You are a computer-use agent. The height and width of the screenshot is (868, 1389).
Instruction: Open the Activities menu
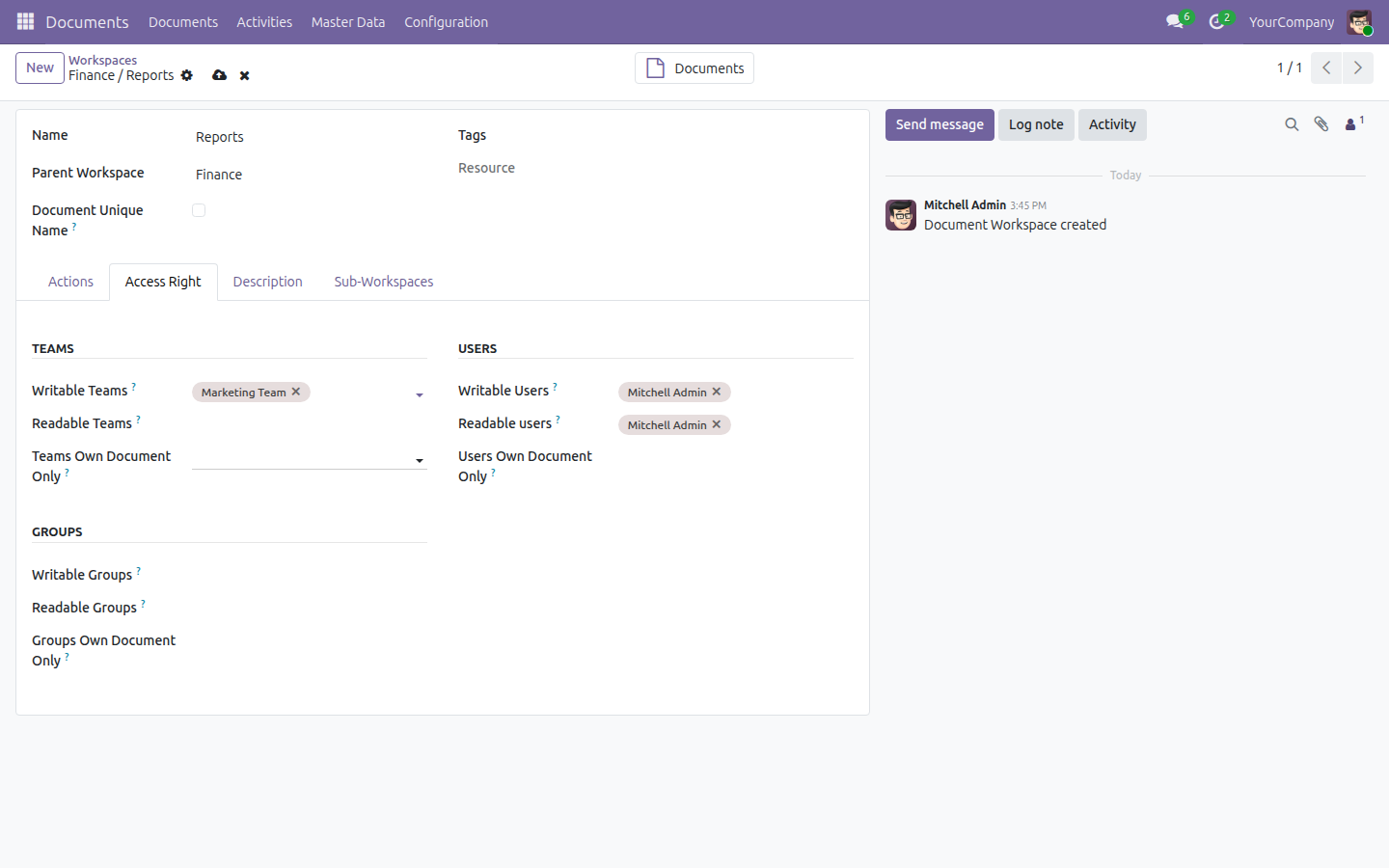(264, 22)
